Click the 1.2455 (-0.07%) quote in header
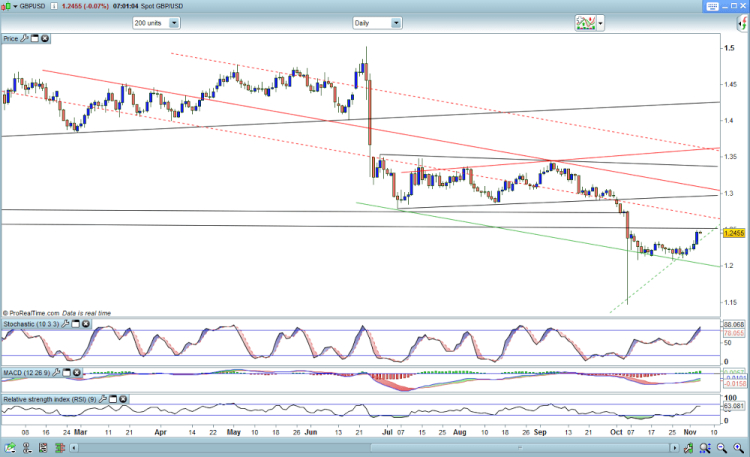 (x=85, y=6)
